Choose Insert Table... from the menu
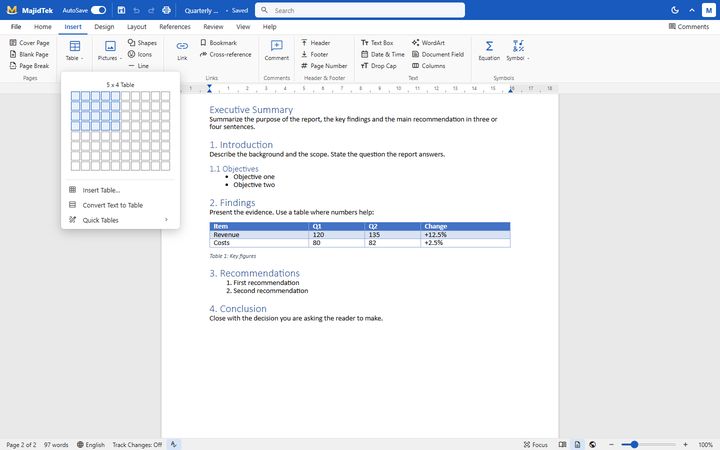The width and height of the screenshot is (720, 450). click(x=120, y=190)
